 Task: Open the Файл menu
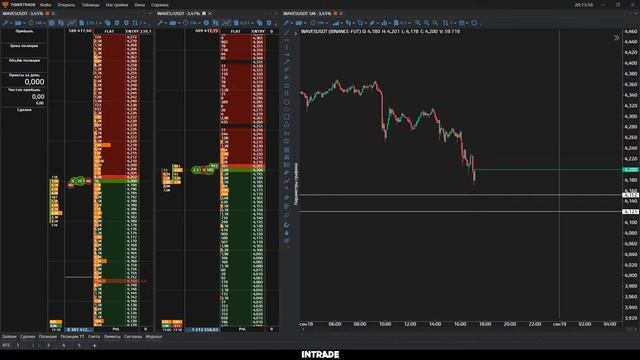[46, 5]
